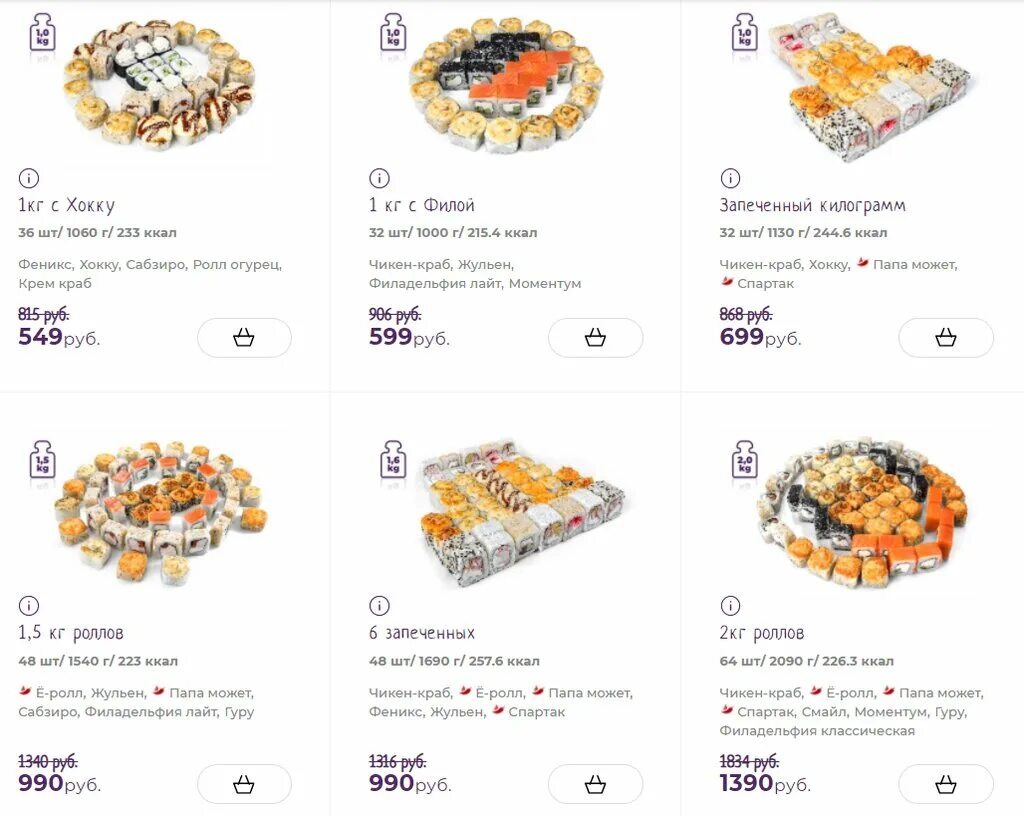Open the Запеченный килограмм product title
Viewport: 1024px width, 816px height.
click(x=812, y=206)
